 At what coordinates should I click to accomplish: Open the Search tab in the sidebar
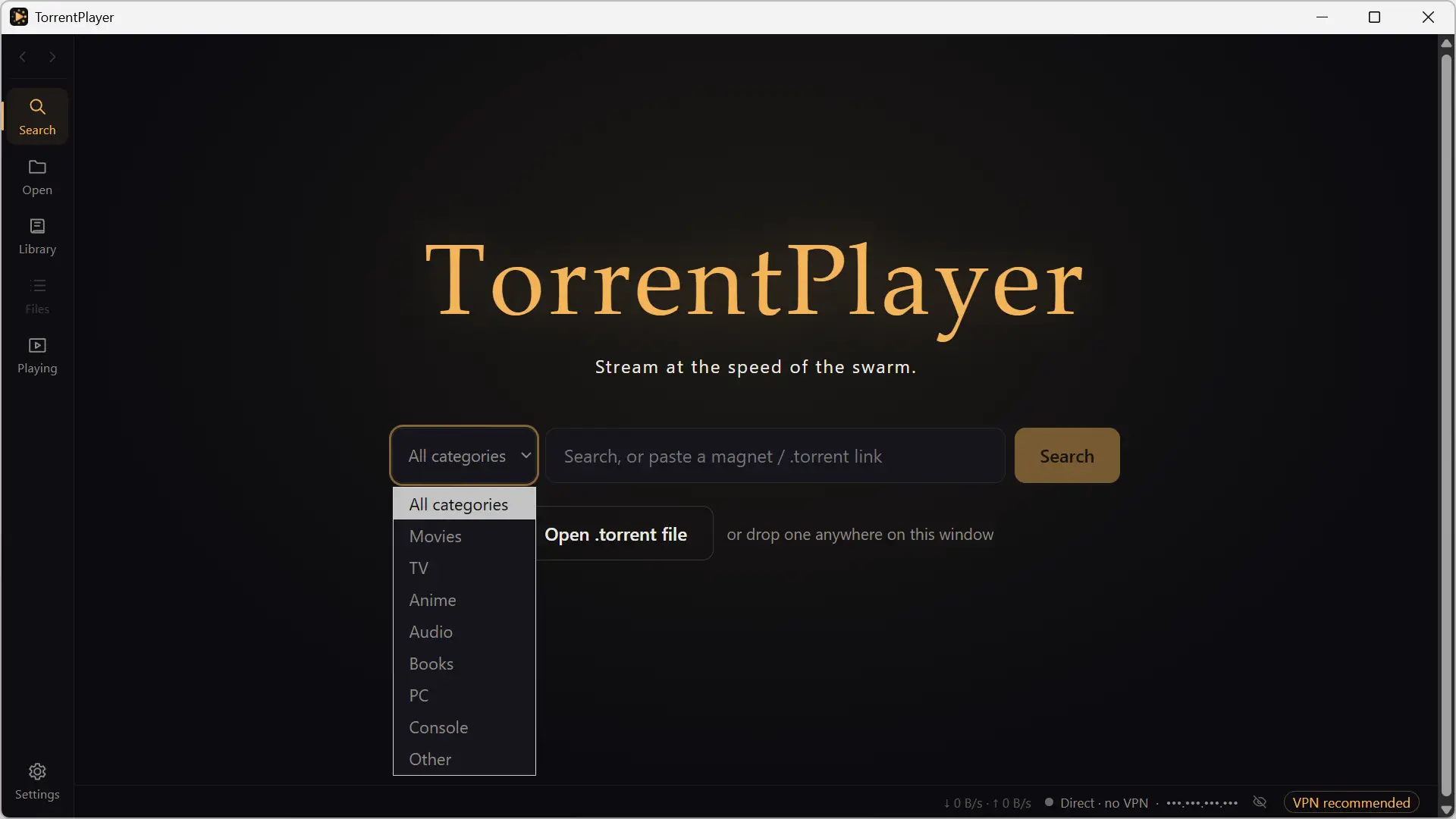click(37, 117)
